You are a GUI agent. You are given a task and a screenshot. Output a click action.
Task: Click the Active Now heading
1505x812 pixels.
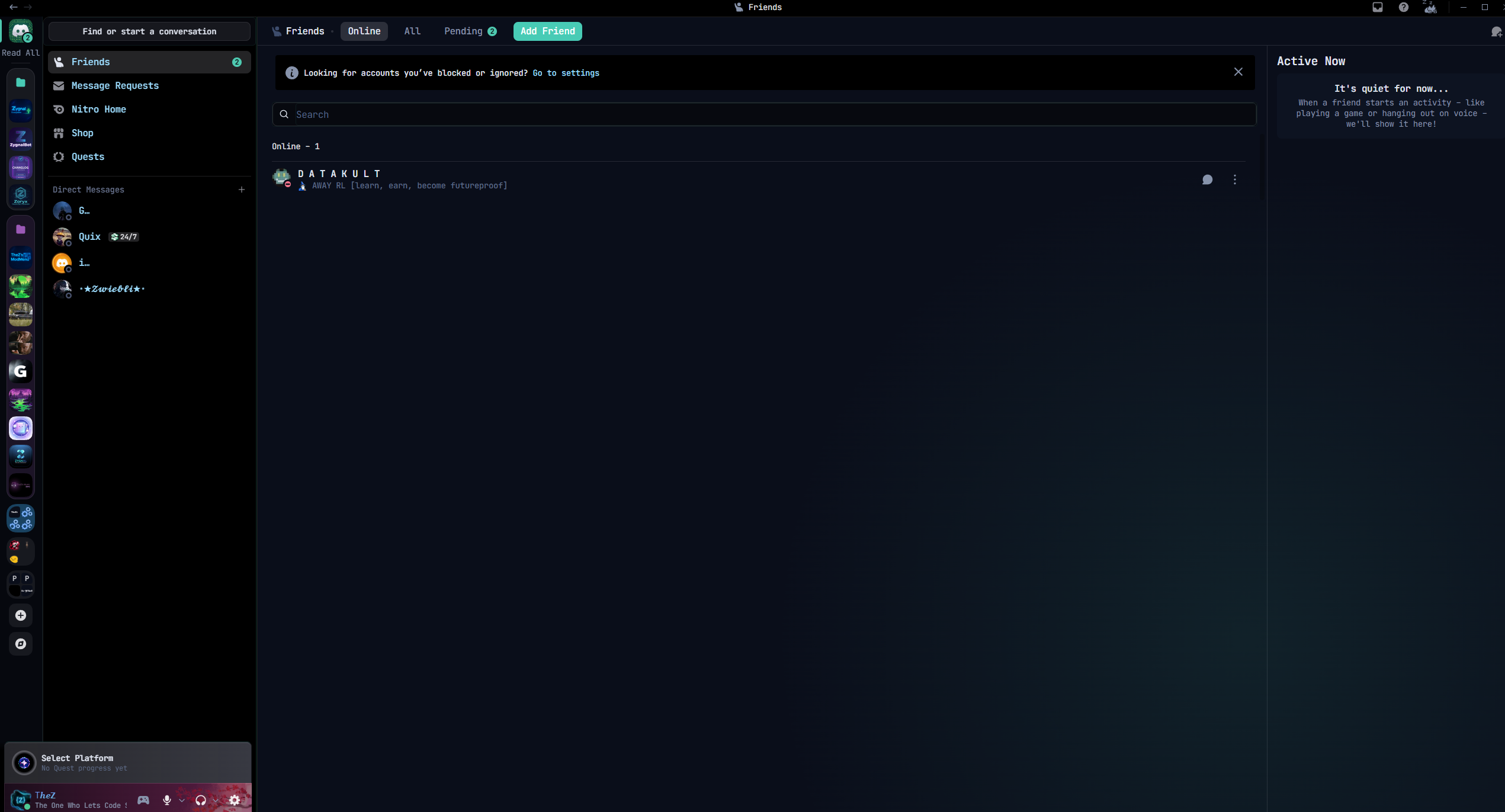click(1311, 61)
